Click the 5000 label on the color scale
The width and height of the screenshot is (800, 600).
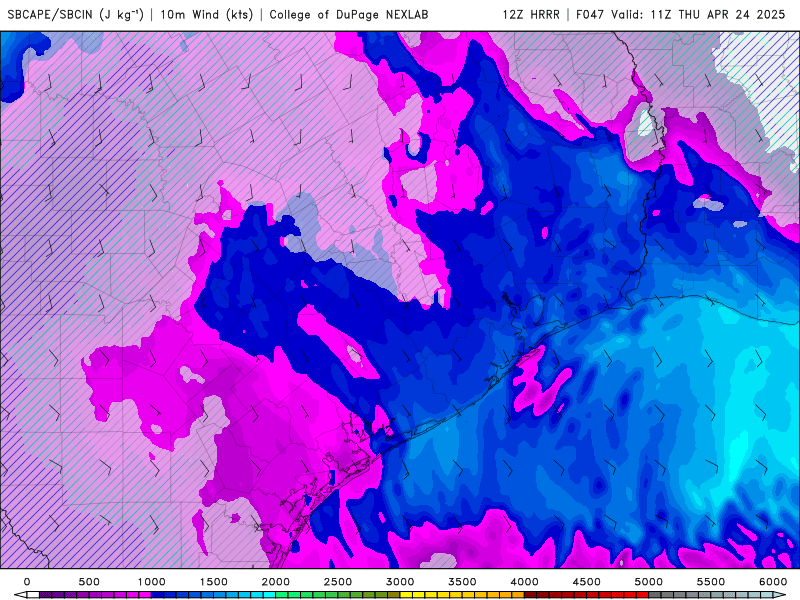[x=648, y=582]
